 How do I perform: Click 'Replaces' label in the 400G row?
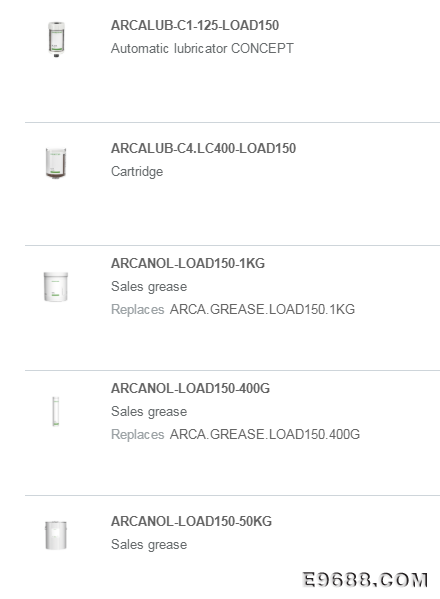[138, 434]
